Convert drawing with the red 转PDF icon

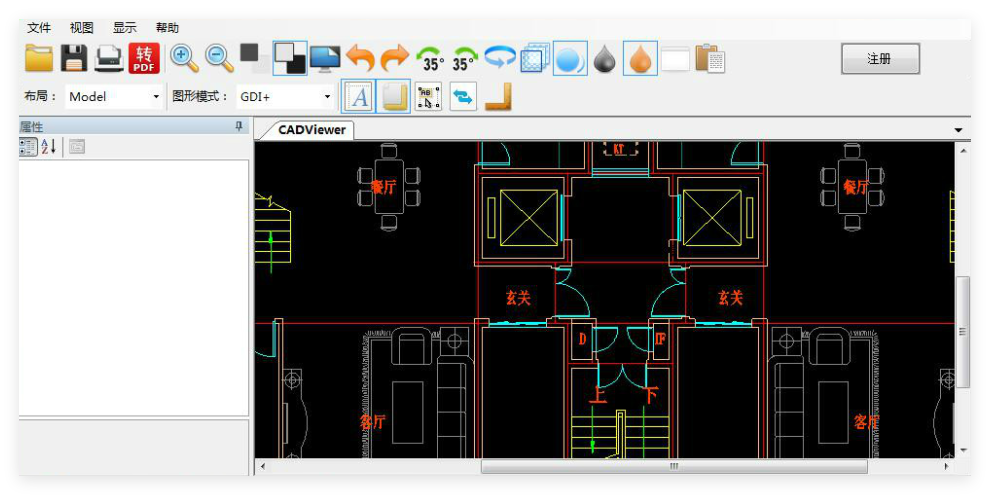tap(145, 58)
